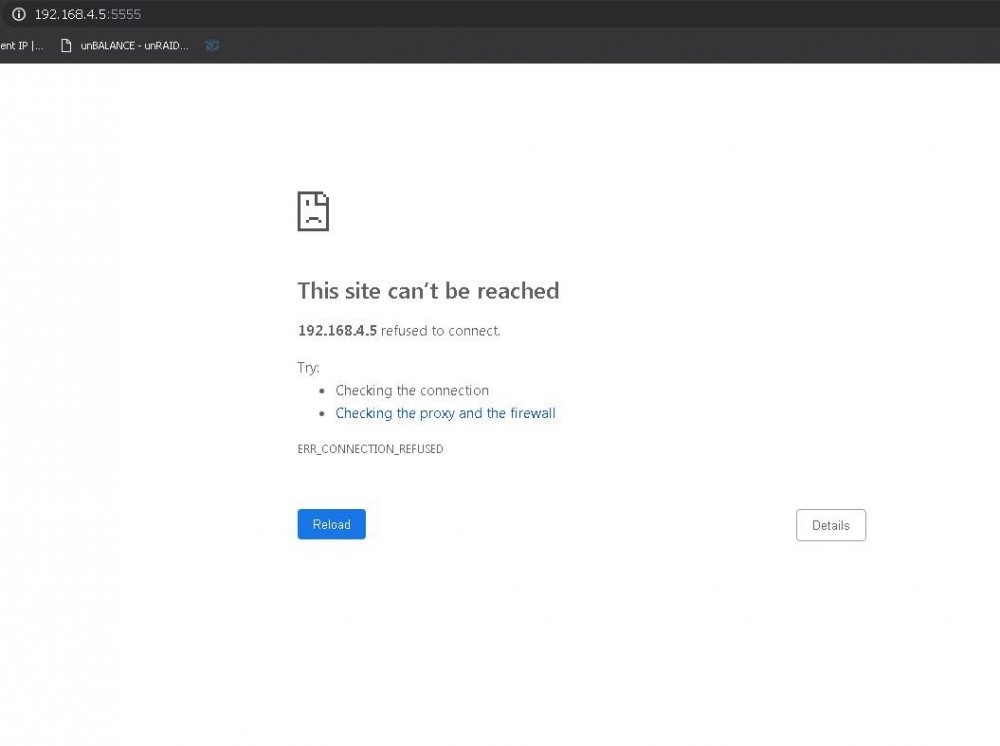This screenshot has width=1000, height=746.
Task: Click 'Checking the connection' suggestion text
Action: click(x=412, y=390)
